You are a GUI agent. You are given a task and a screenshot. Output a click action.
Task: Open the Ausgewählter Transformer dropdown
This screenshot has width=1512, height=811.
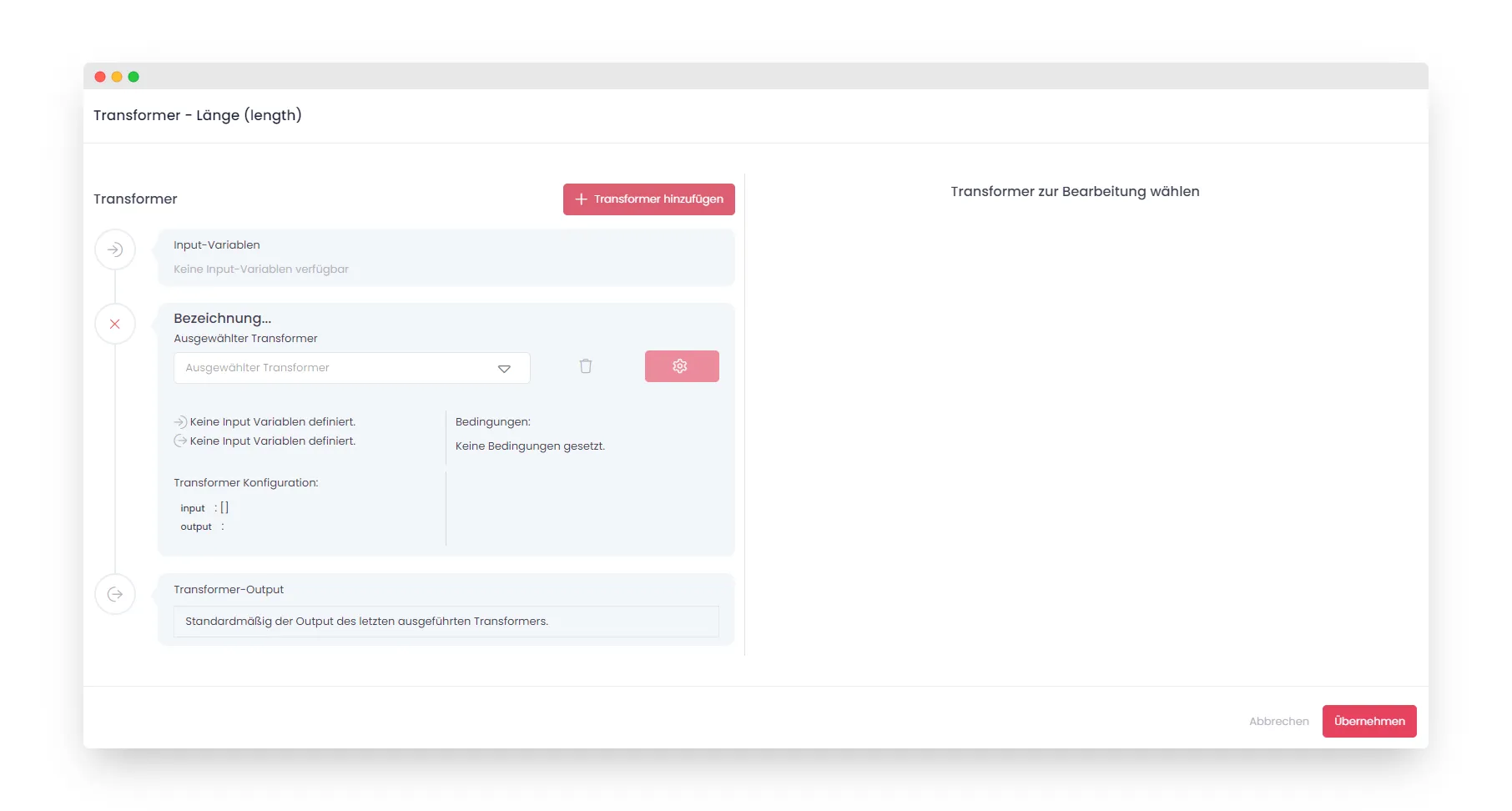click(x=352, y=368)
